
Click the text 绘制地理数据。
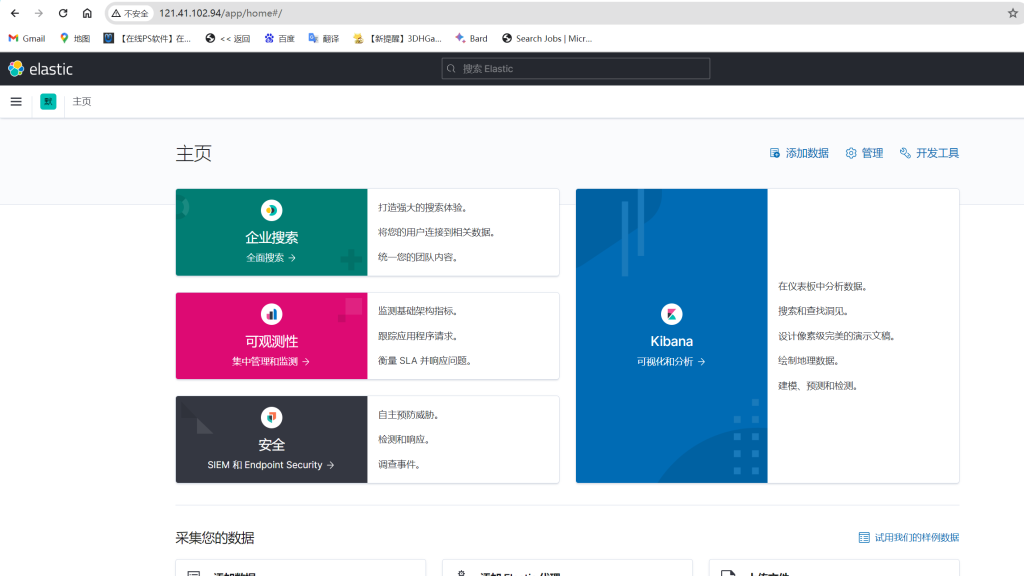point(809,360)
